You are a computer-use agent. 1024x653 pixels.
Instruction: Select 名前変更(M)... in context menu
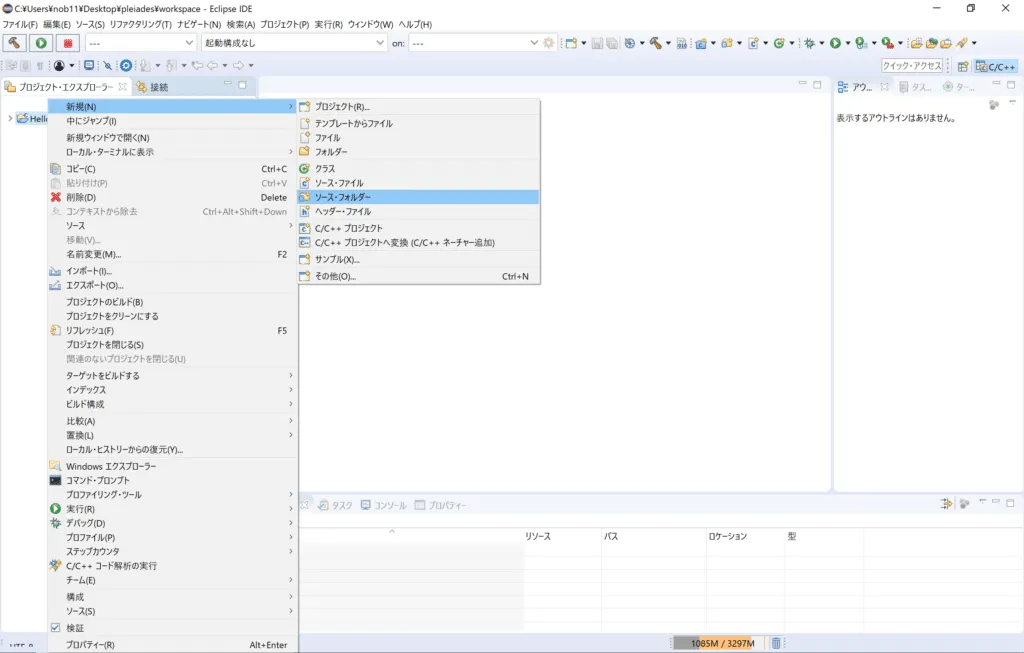pyautogui.click(x=172, y=254)
